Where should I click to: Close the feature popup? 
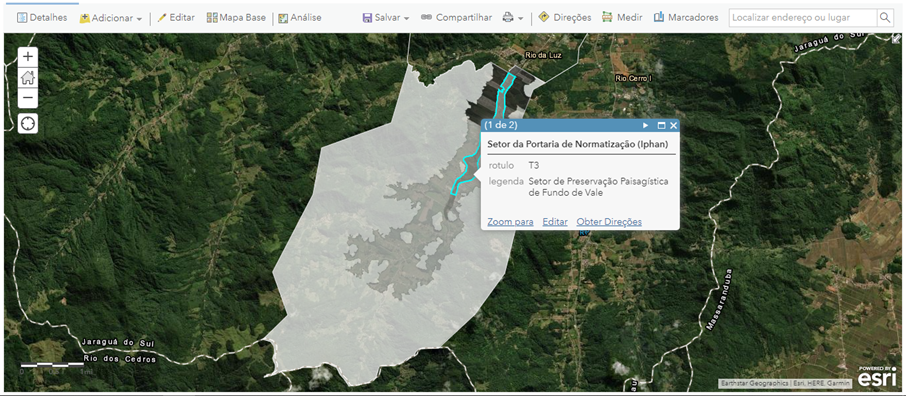tap(673, 125)
